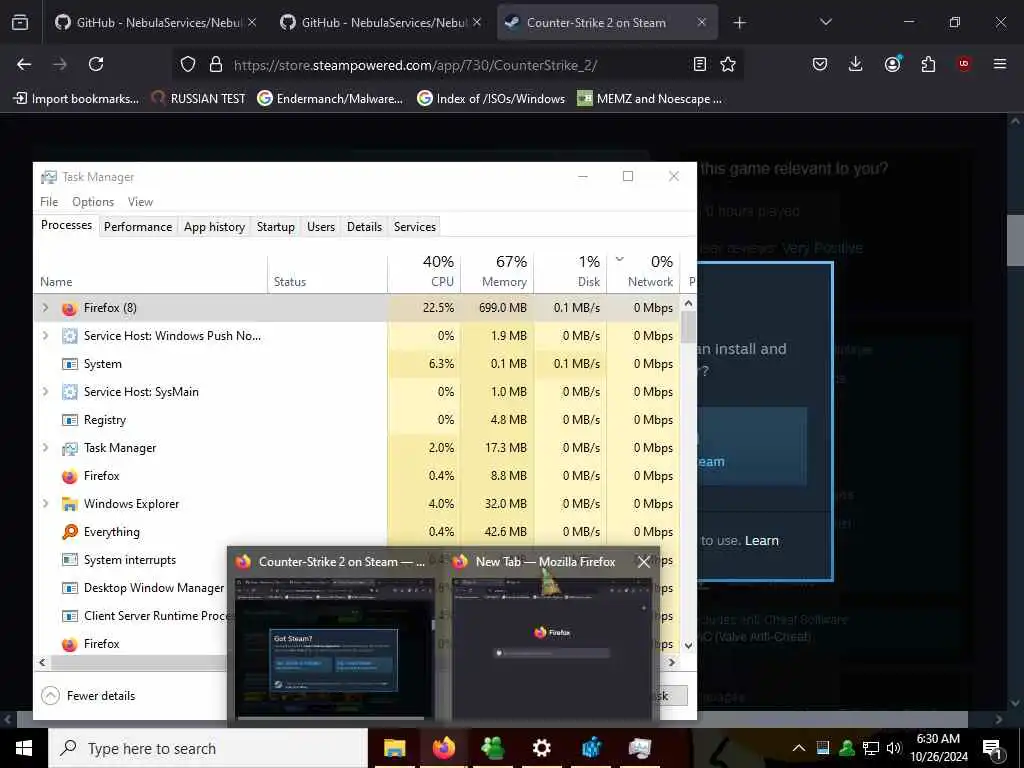Open the notification center icon

click(x=993, y=748)
